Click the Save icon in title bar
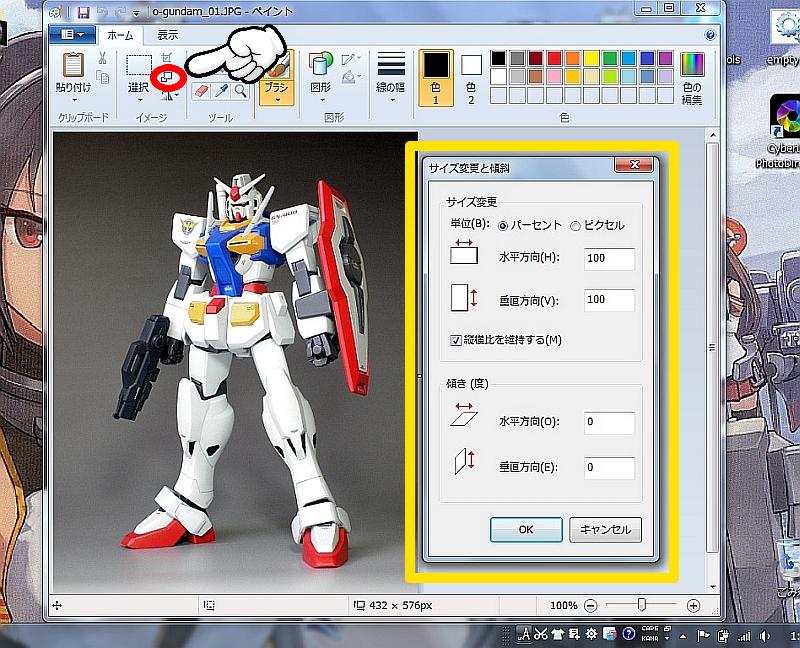 (x=83, y=13)
